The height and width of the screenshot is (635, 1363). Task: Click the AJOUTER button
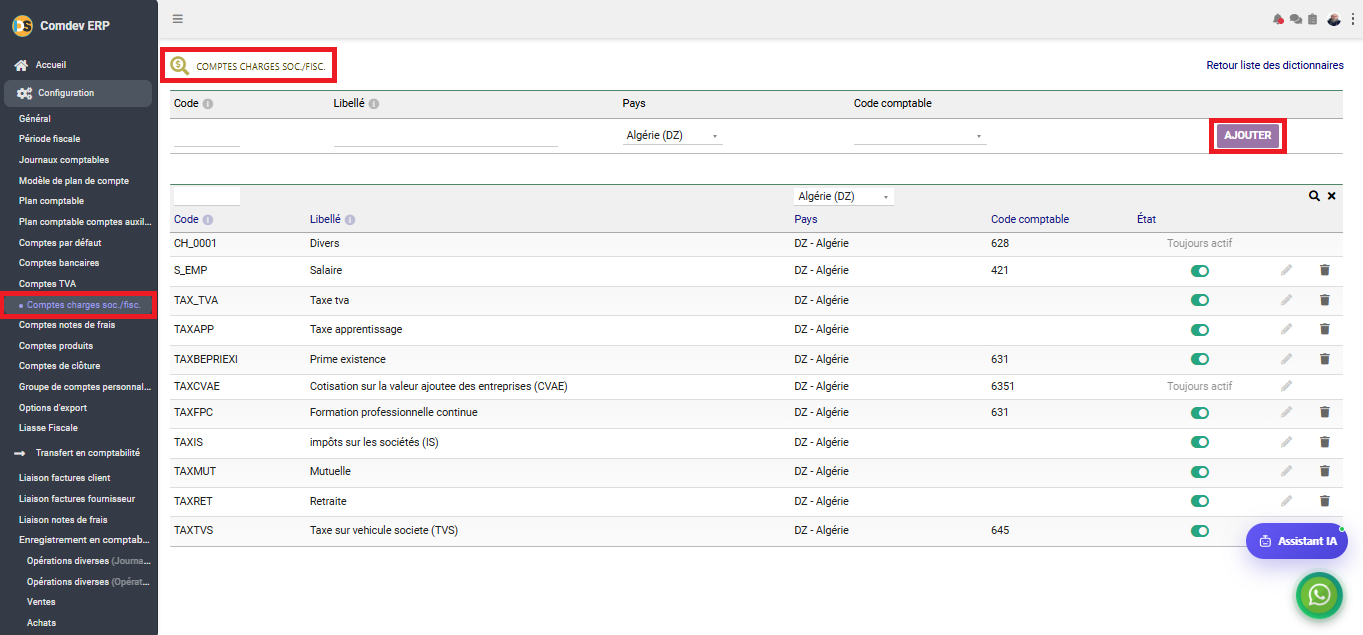pyautogui.click(x=1248, y=136)
